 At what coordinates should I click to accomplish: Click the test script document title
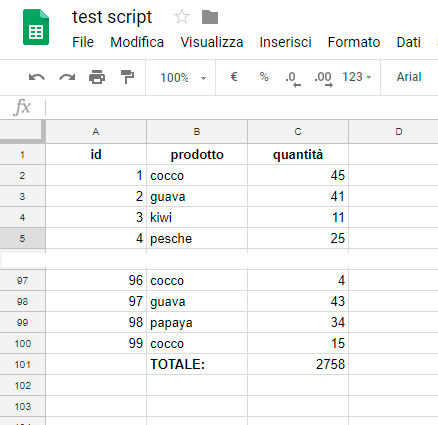pyautogui.click(x=112, y=17)
